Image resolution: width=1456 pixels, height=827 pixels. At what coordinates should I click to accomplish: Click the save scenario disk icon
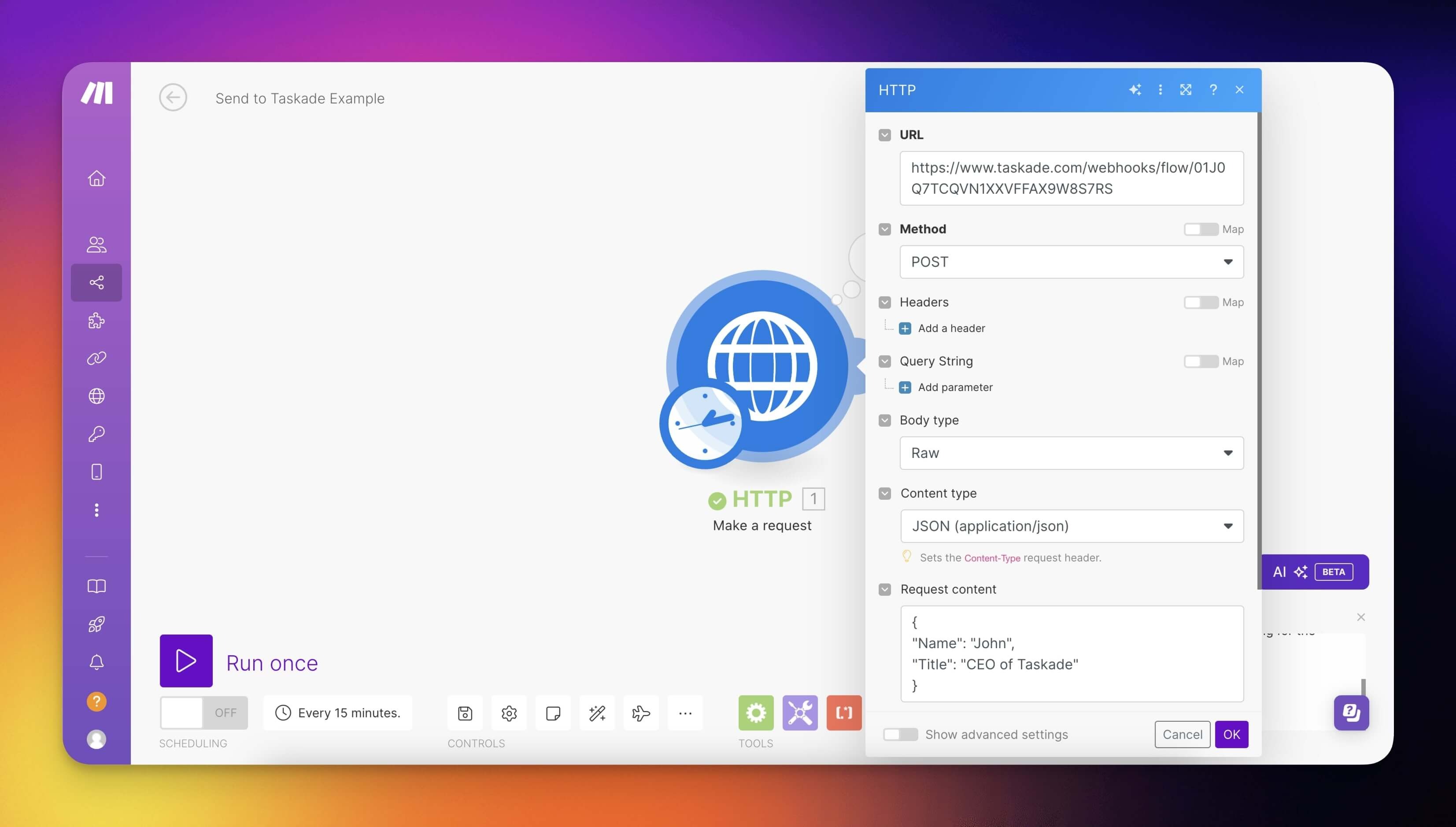point(465,713)
